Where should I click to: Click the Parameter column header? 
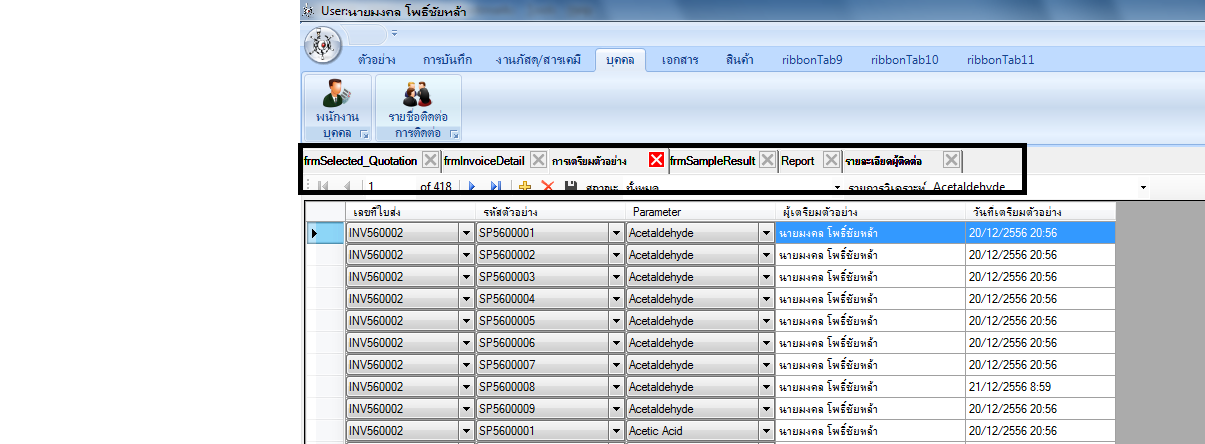click(x=700, y=212)
